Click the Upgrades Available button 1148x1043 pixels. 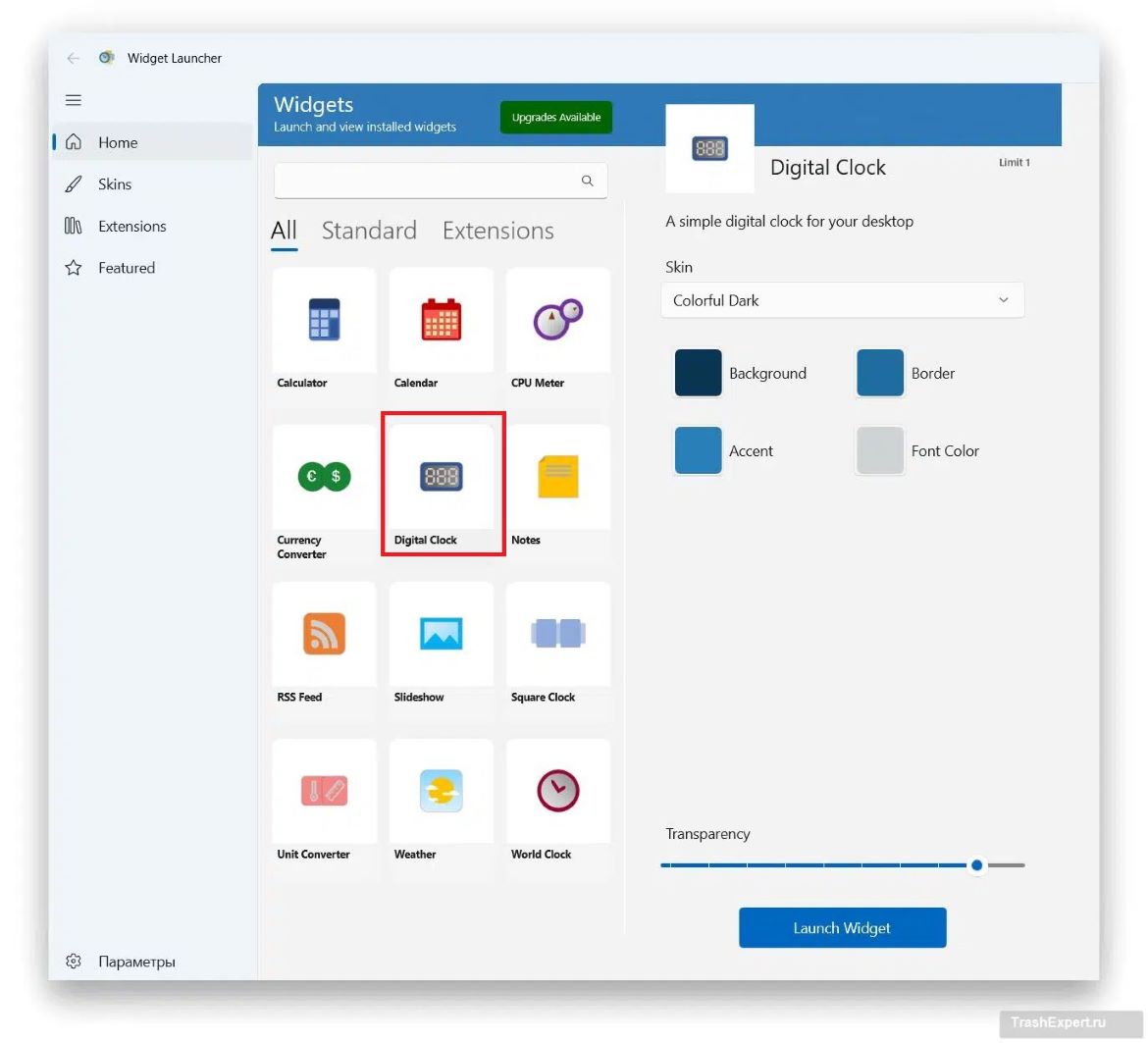(x=555, y=118)
